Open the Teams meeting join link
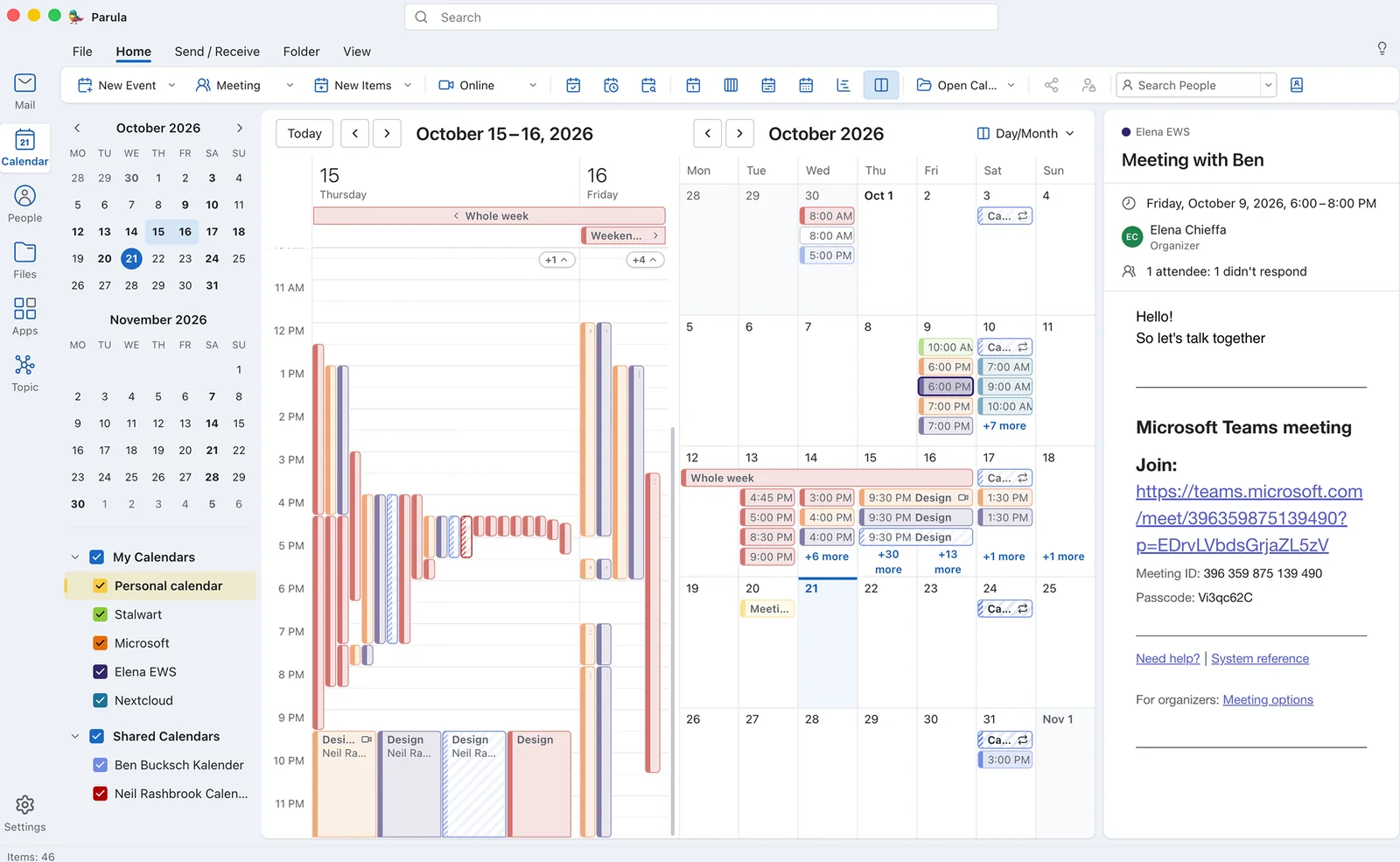Screen dimensions: 1400x862 pyautogui.click(x=1249, y=518)
